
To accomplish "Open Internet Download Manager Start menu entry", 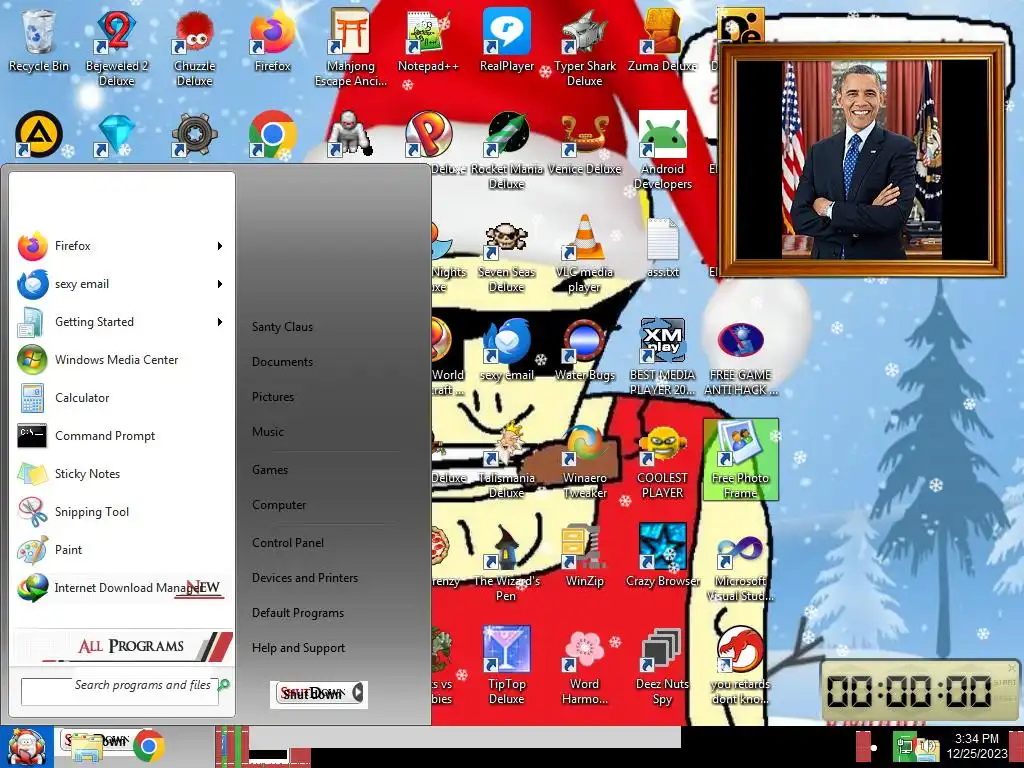I will tap(120, 588).
